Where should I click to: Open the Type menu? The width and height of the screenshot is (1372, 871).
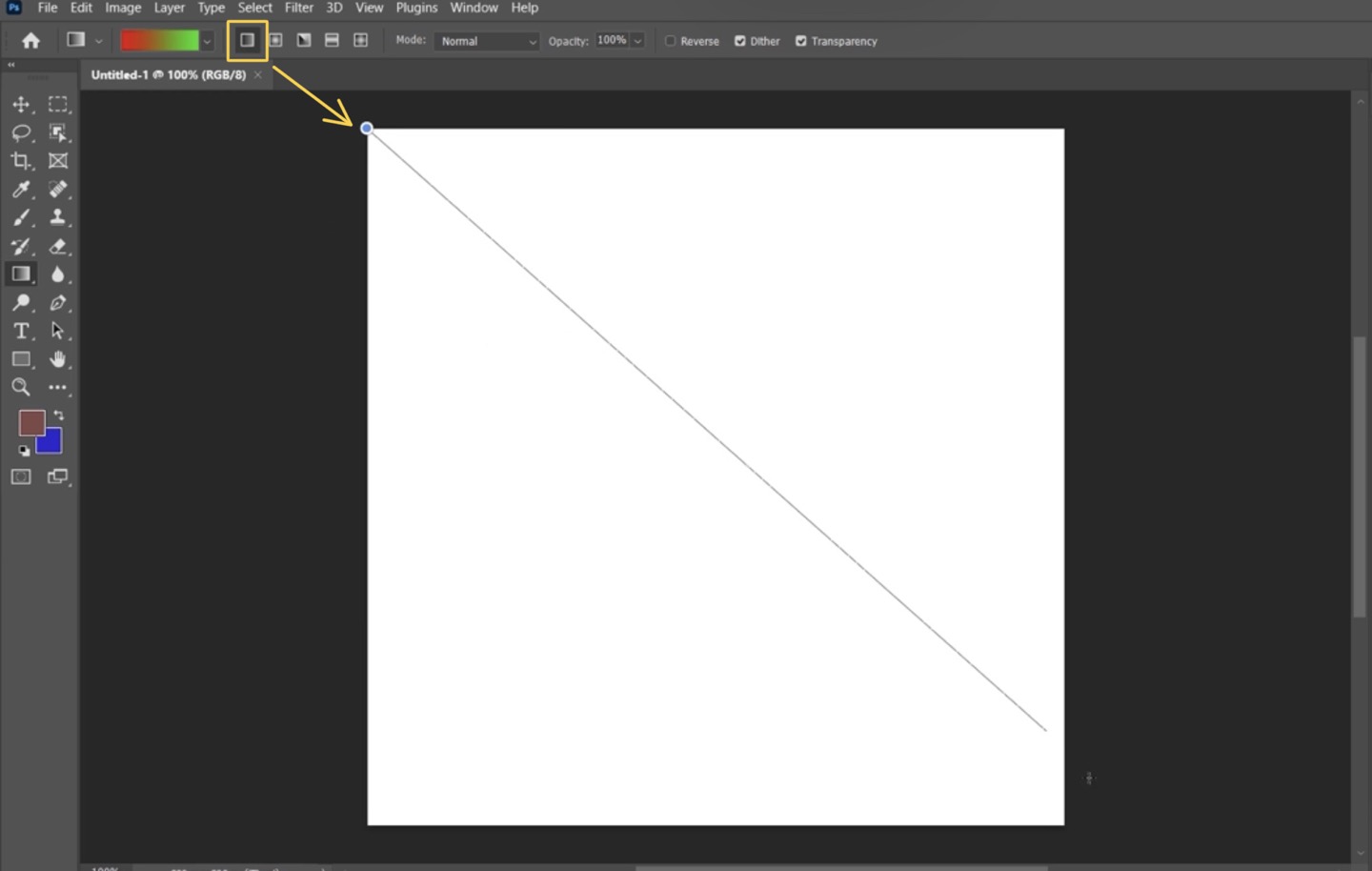point(211,8)
